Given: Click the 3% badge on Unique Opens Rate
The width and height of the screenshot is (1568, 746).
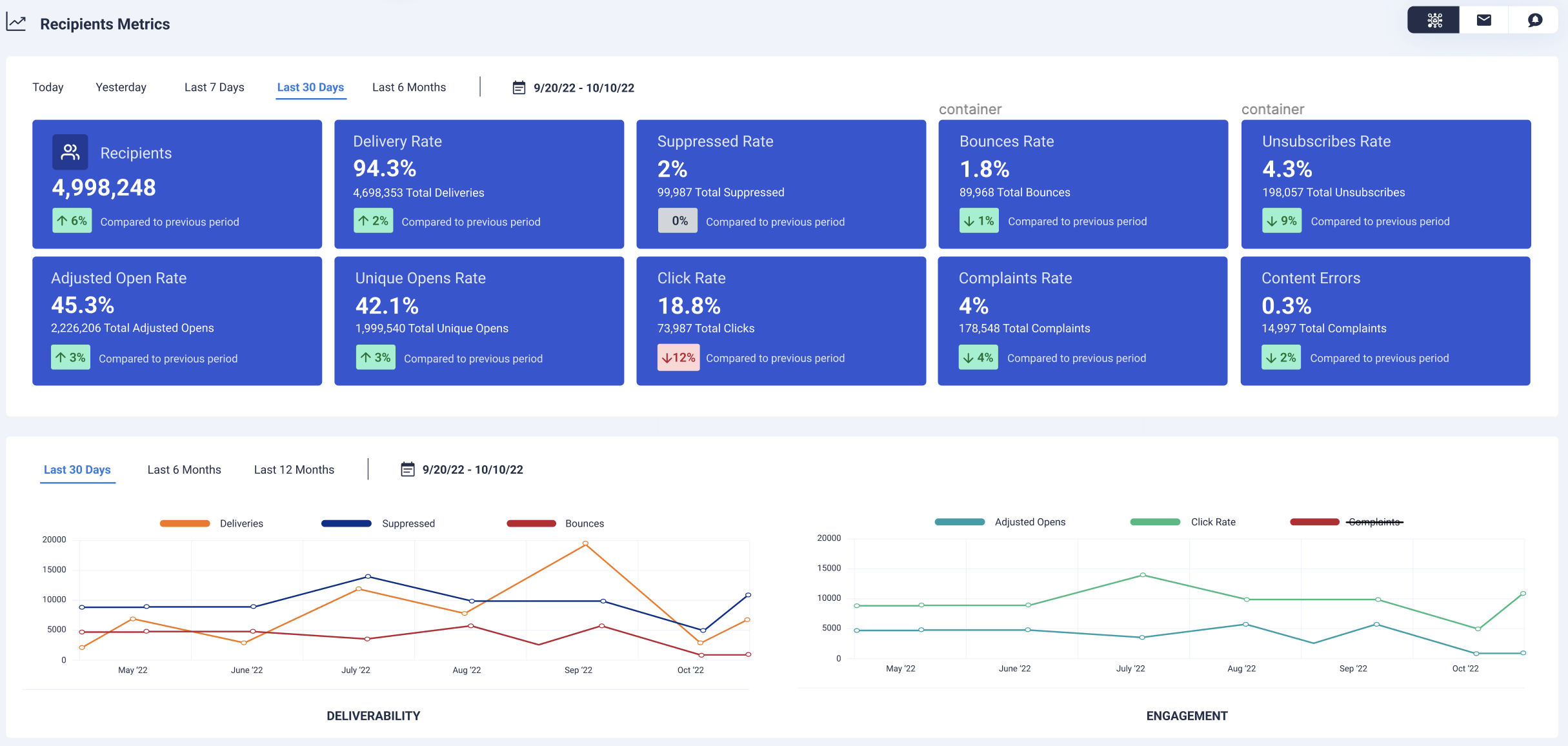Looking at the screenshot, I should 376,358.
